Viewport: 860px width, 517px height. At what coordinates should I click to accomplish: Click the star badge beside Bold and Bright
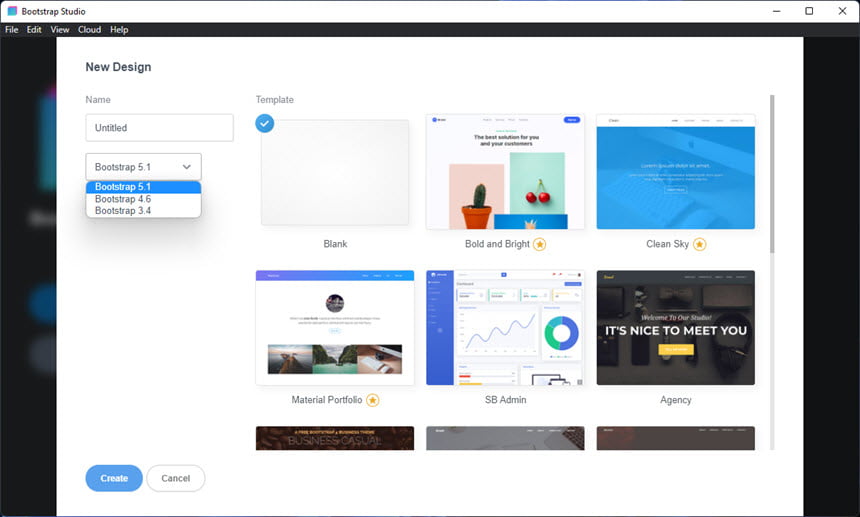coord(540,244)
